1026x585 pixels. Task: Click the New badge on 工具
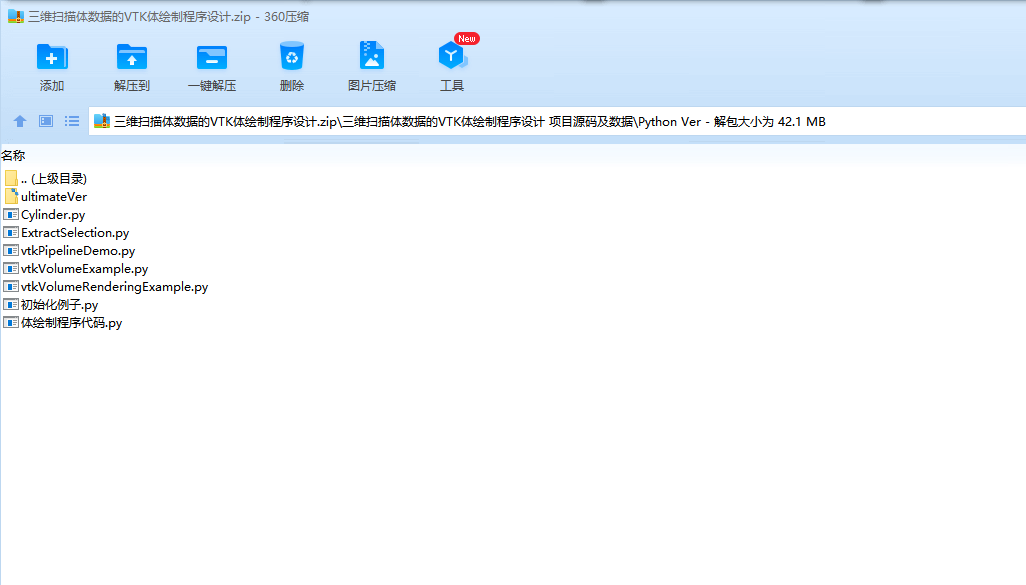[x=467, y=39]
